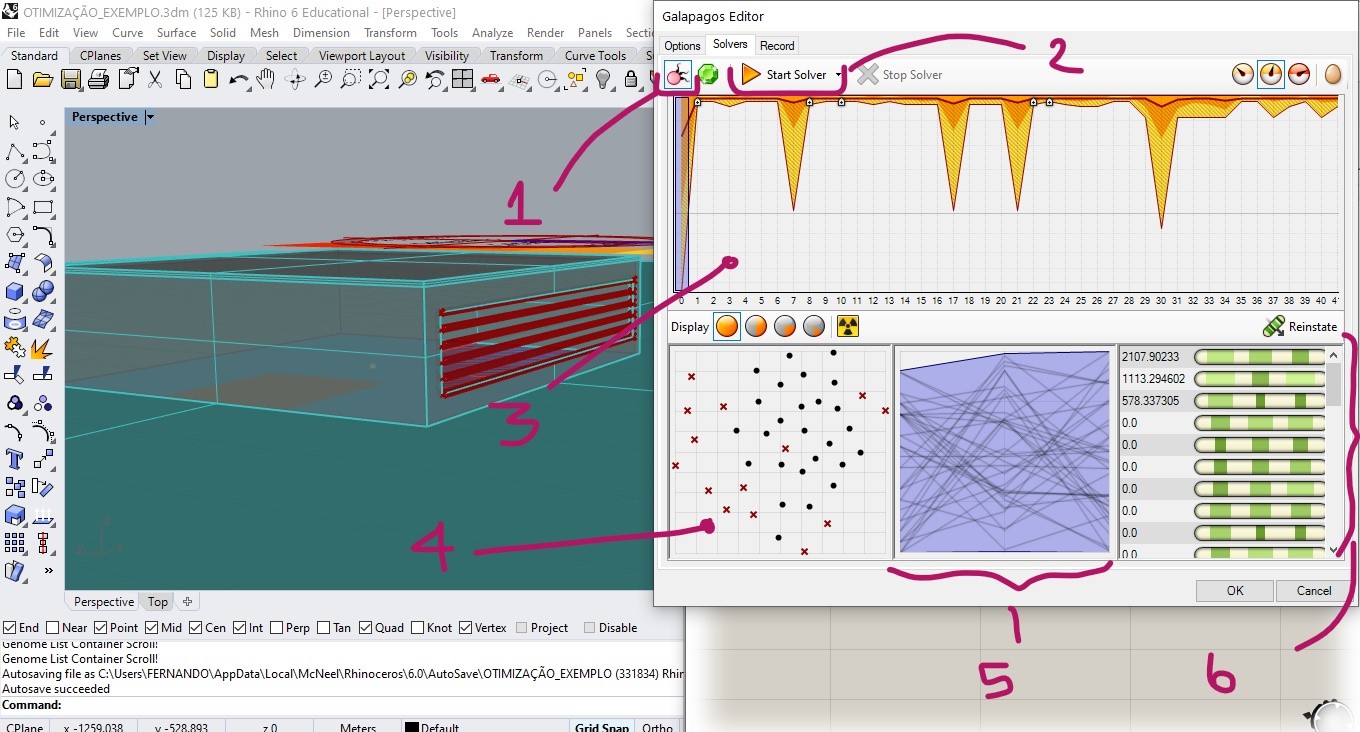Click the gene slider bar beside 578.337305
Screen dimensions: 1360x732
1260,401
